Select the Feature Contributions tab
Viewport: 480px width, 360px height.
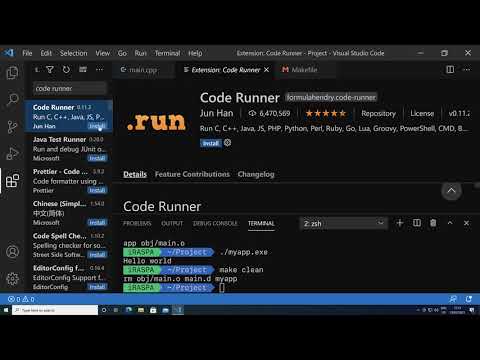[x=192, y=174]
